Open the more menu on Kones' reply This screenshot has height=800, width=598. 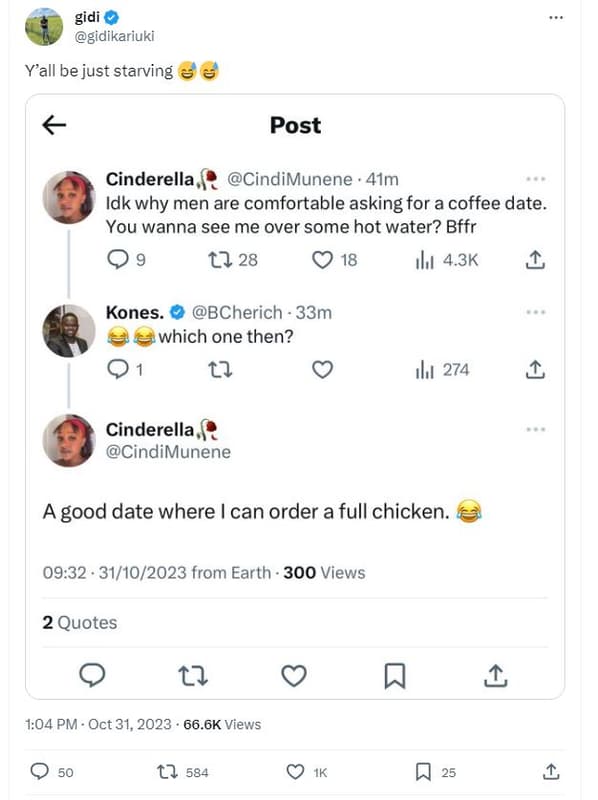[x=536, y=312]
